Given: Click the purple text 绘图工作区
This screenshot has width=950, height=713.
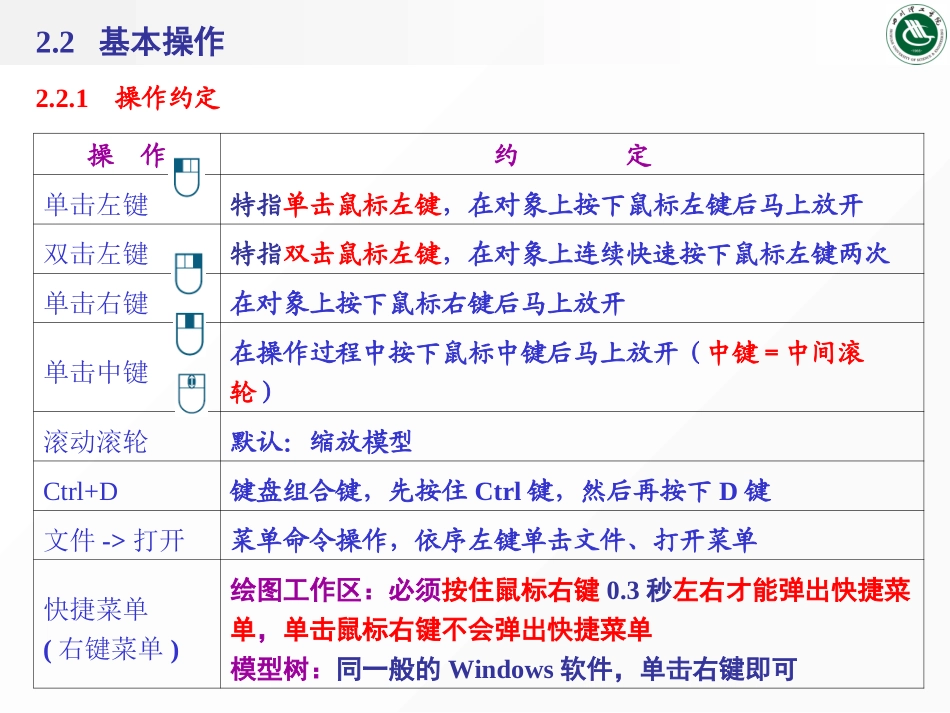Looking at the screenshot, I should coord(296,590).
